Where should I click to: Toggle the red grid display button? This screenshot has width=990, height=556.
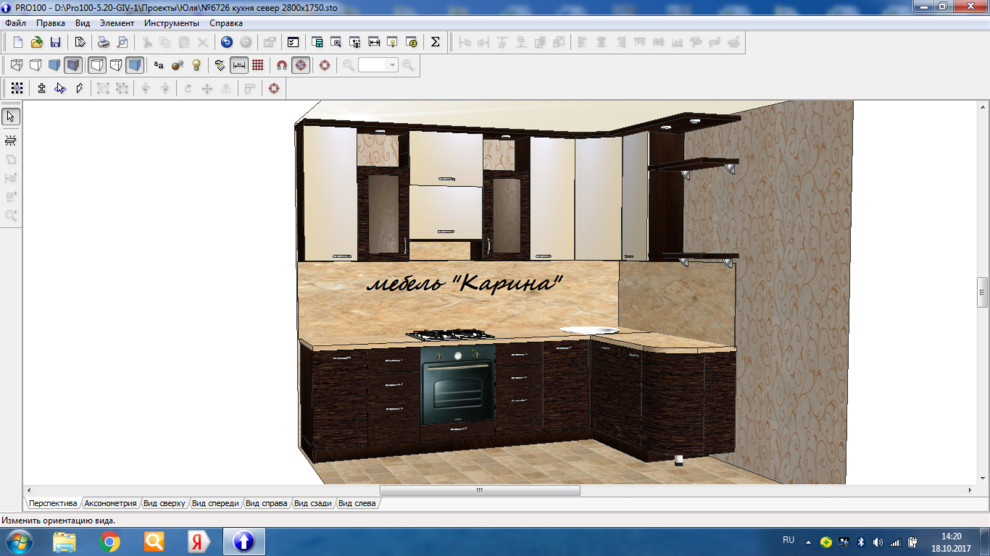pyautogui.click(x=258, y=65)
